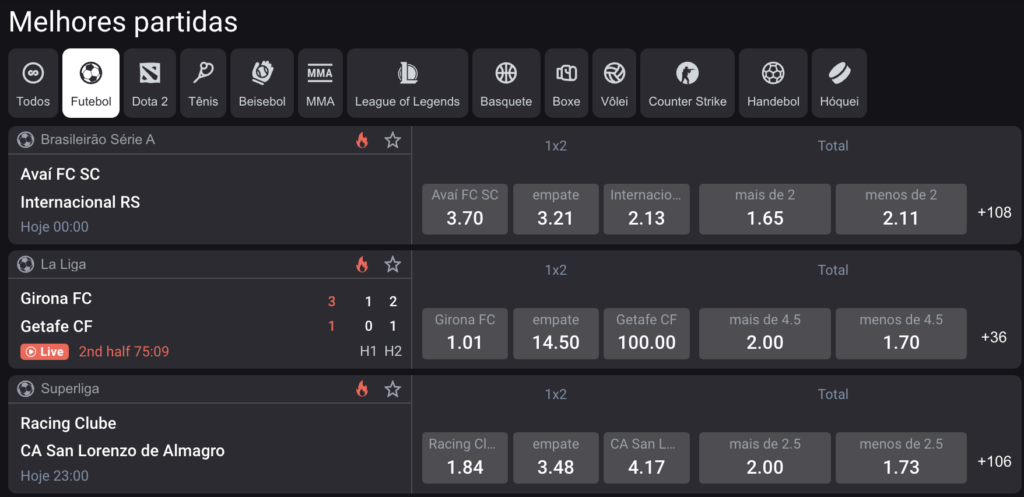Select mais de 2 odds 1.65
The image size is (1024, 497).
click(765, 209)
